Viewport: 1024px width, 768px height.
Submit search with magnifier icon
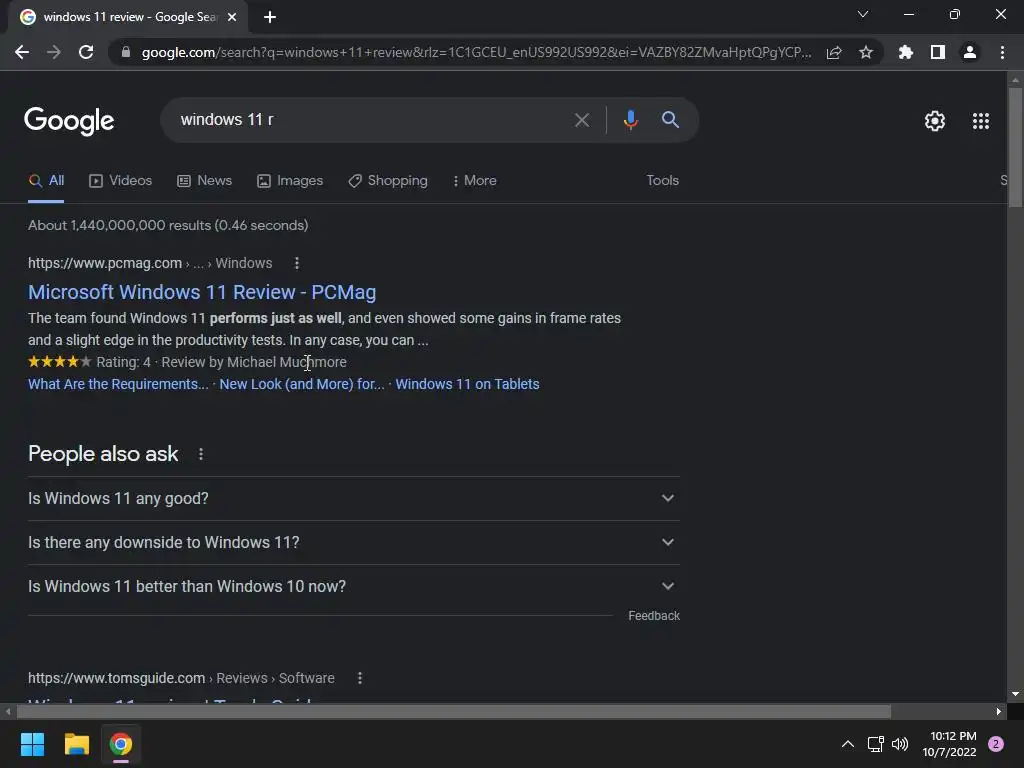click(670, 120)
